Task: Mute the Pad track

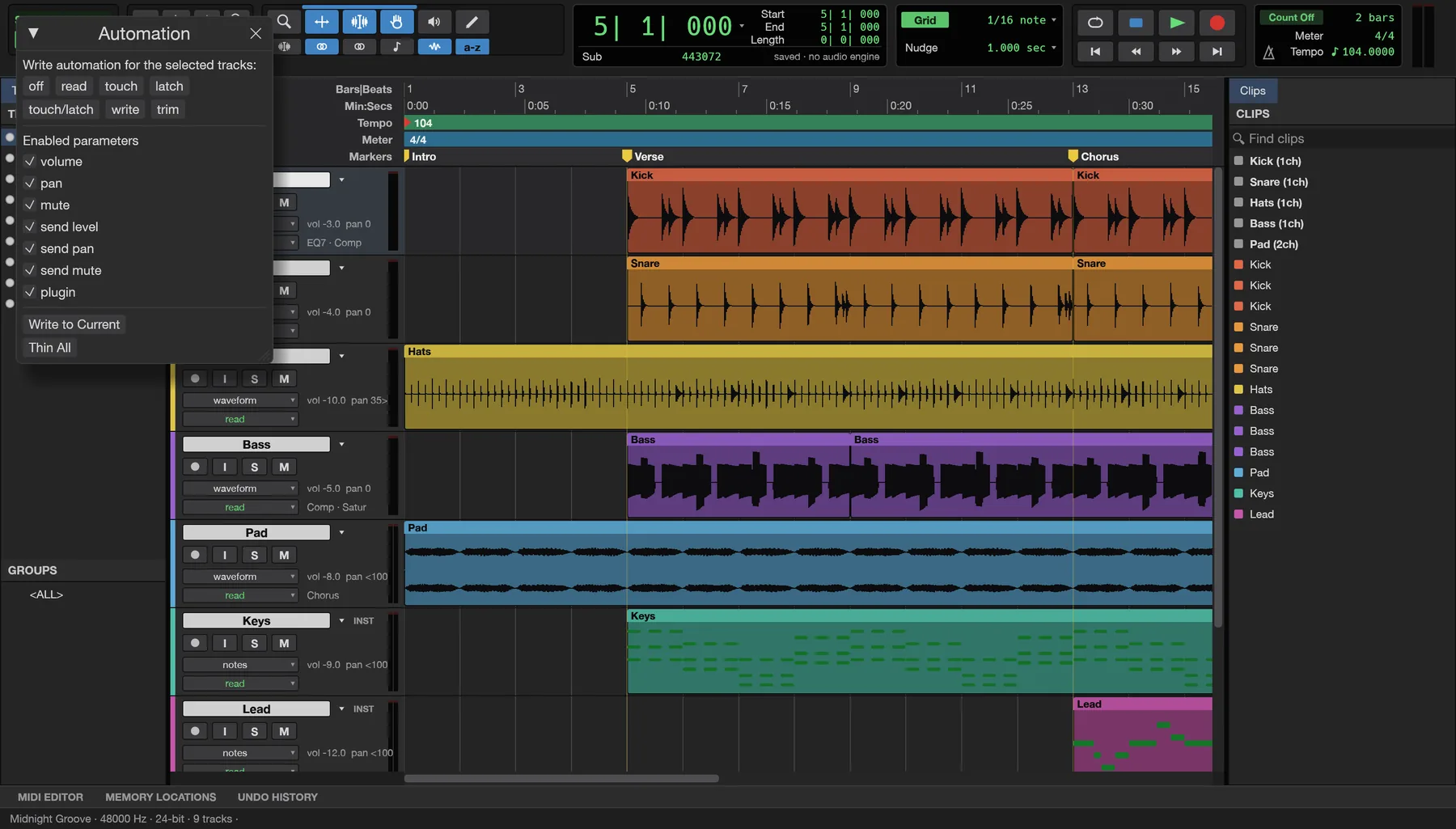Action: 284,556
